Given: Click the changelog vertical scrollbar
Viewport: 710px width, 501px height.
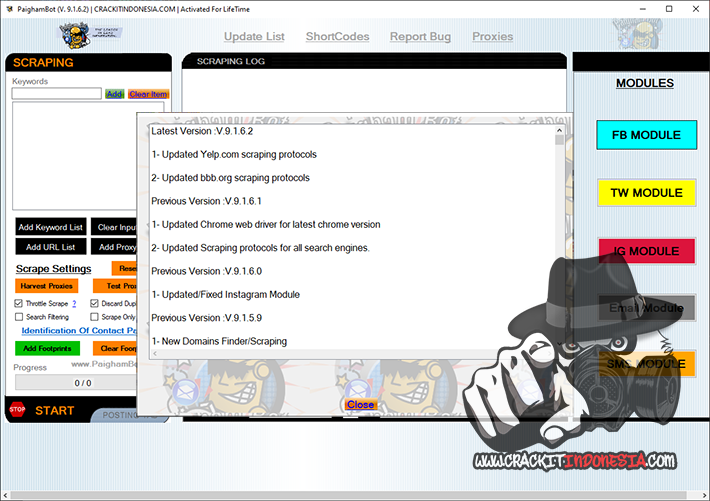Looking at the screenshot, I should coord(559,240).
